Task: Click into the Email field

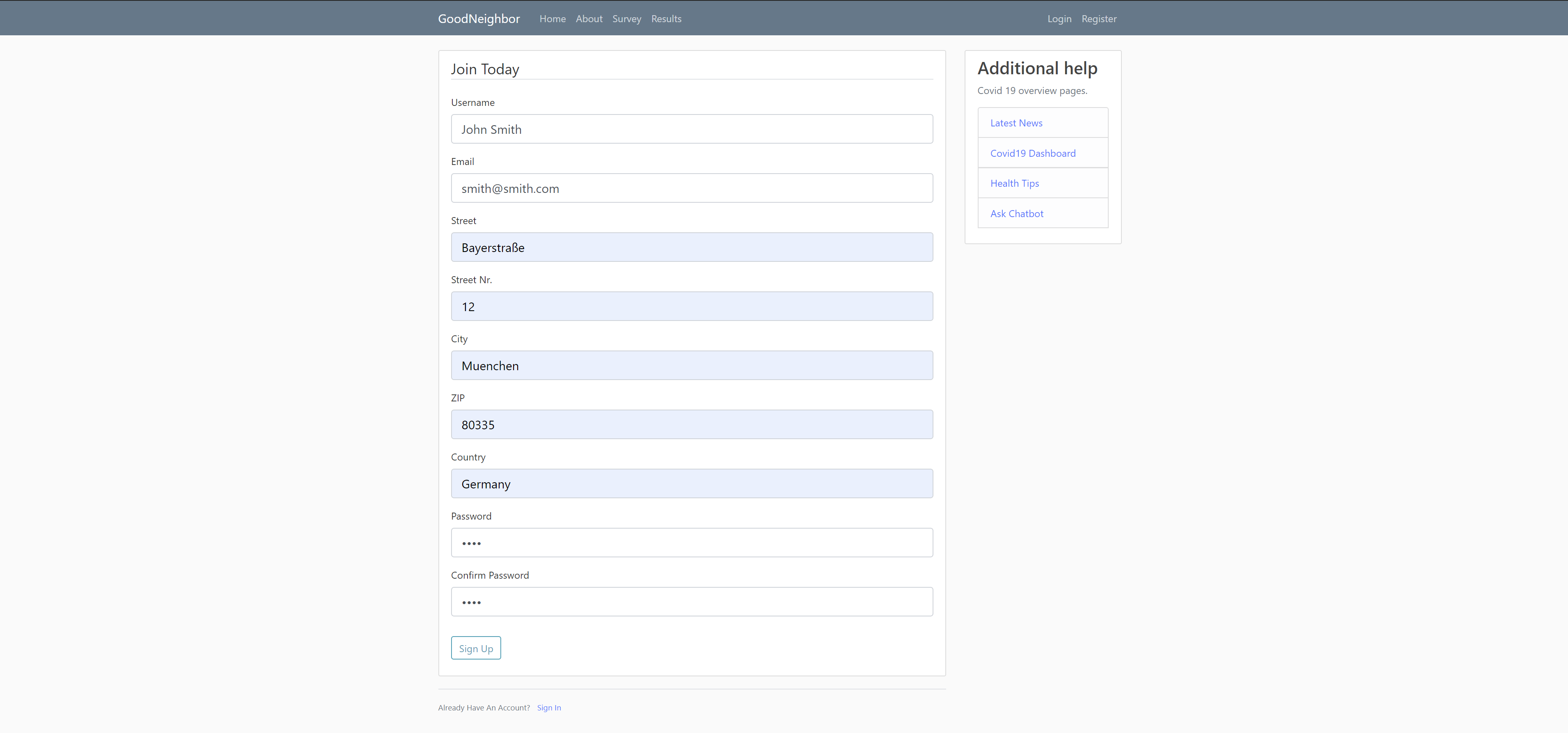Action: (x=692, y=188)
